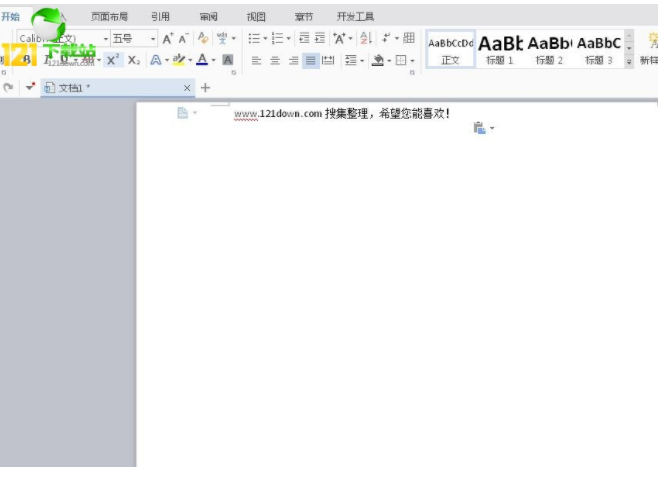Apply the 标题 3 heading style
667x482 pixels.
click(599, 48)
